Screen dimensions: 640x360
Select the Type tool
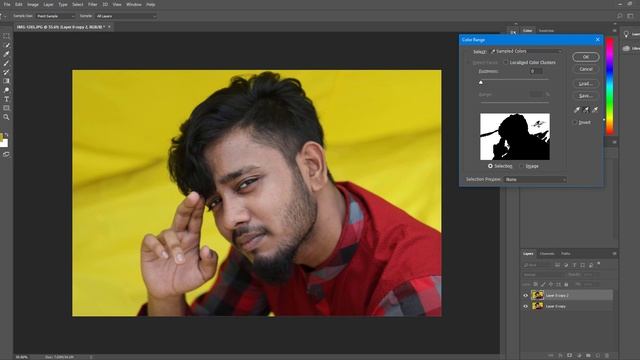tap(6, 99)
